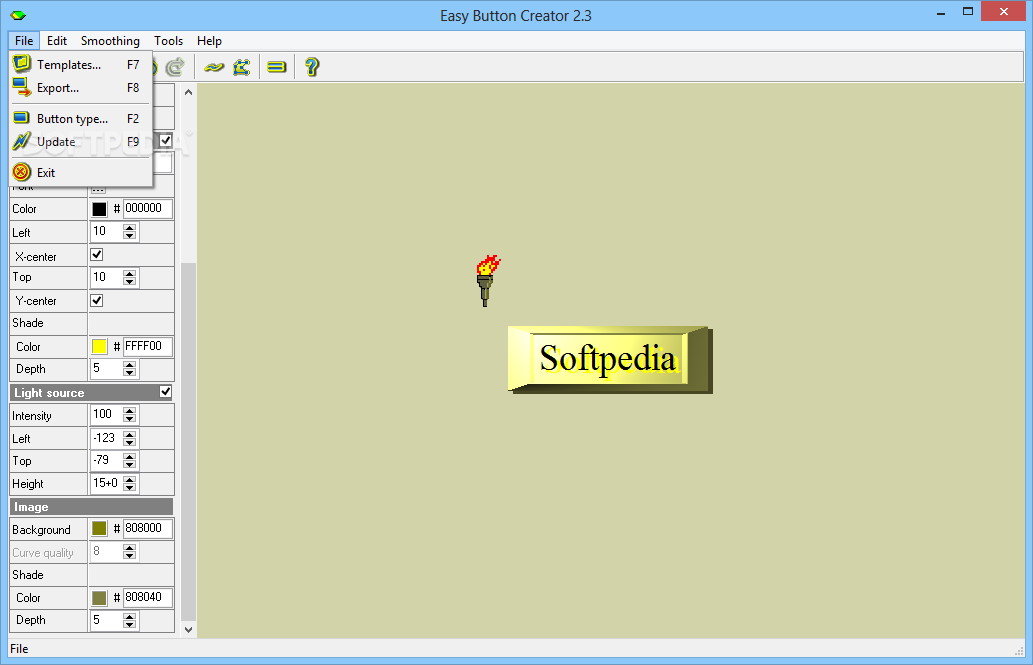
Task: Choose Update in the File menu
Action: [x=80, y=142]
